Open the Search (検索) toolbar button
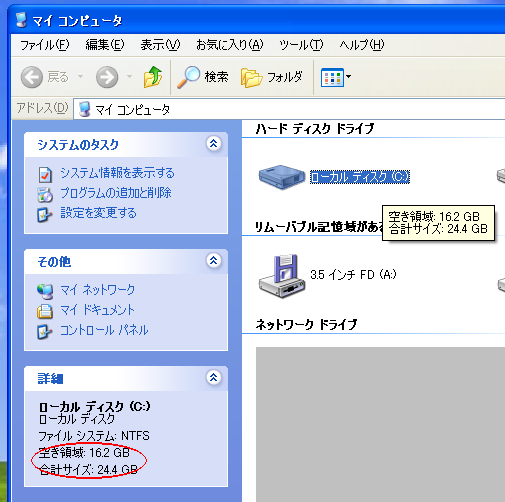Screen dimensions: 505x502 (x=203, y=77)
